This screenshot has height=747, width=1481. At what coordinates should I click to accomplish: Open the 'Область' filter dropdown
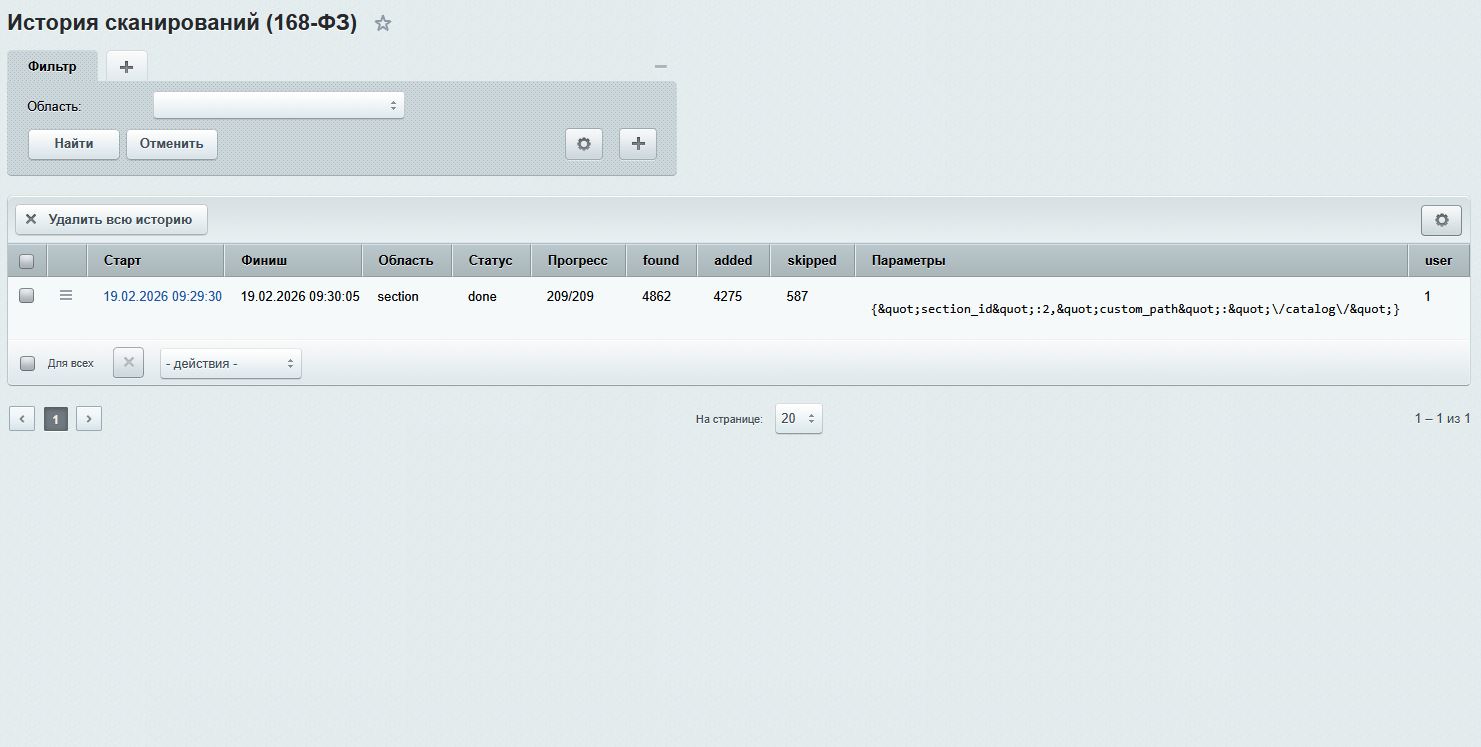tap(278, 105)
